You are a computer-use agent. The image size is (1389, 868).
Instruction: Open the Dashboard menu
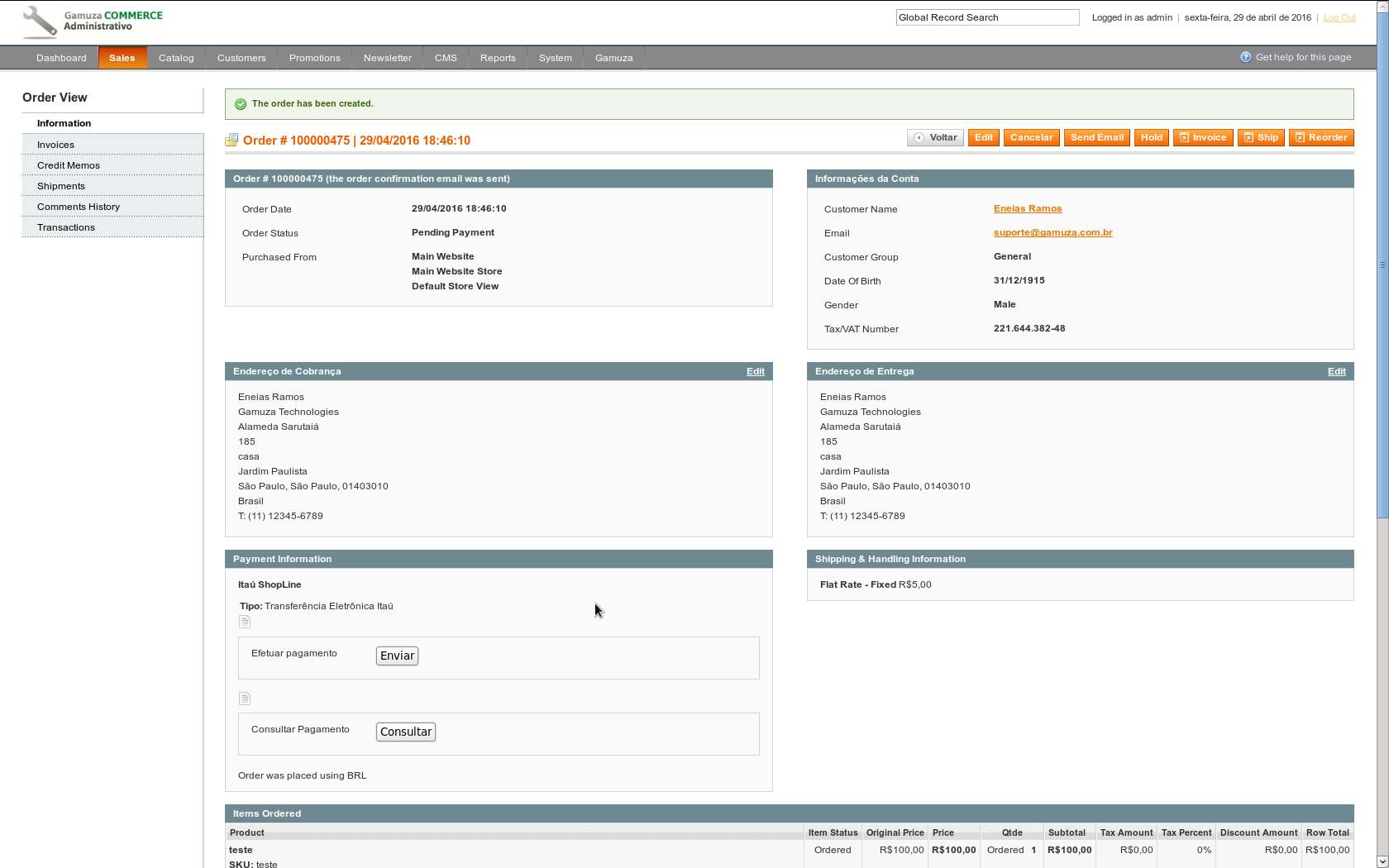click(x=61, y=58)
